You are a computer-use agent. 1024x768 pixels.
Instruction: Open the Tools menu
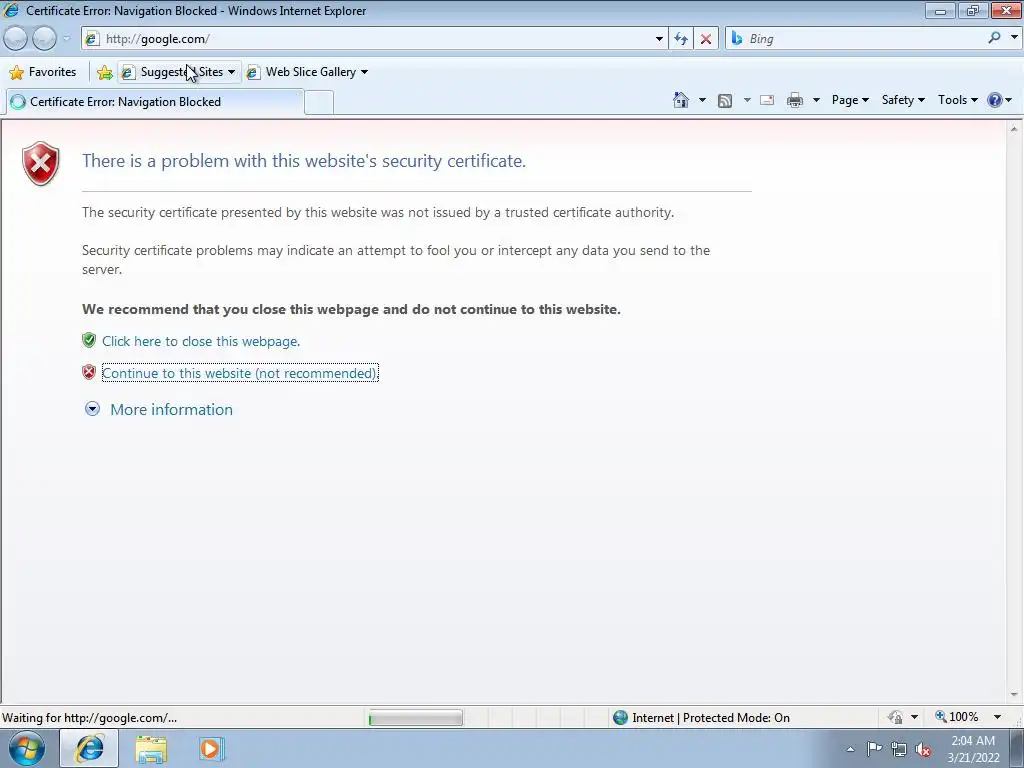click(957, 100)
